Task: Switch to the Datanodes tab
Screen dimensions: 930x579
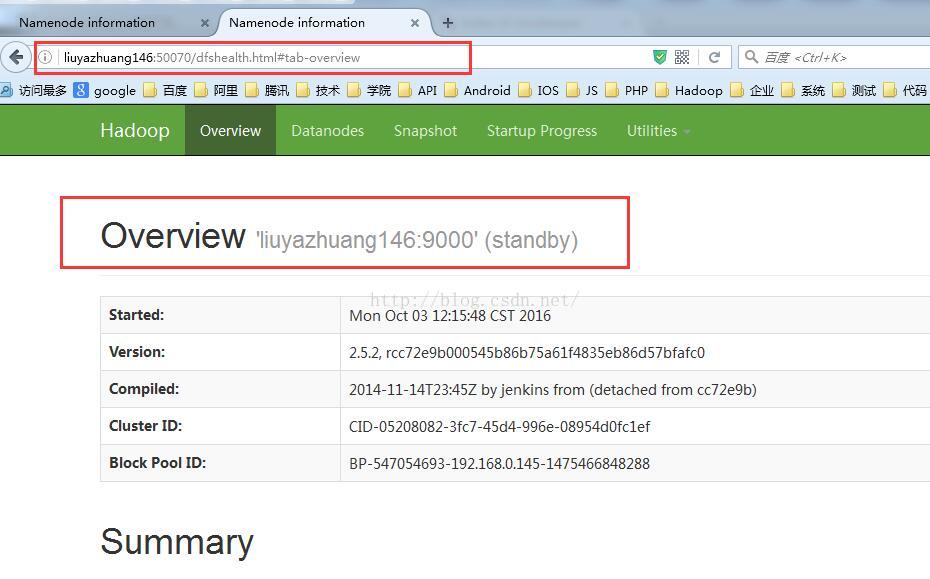Action: [327, 131]
